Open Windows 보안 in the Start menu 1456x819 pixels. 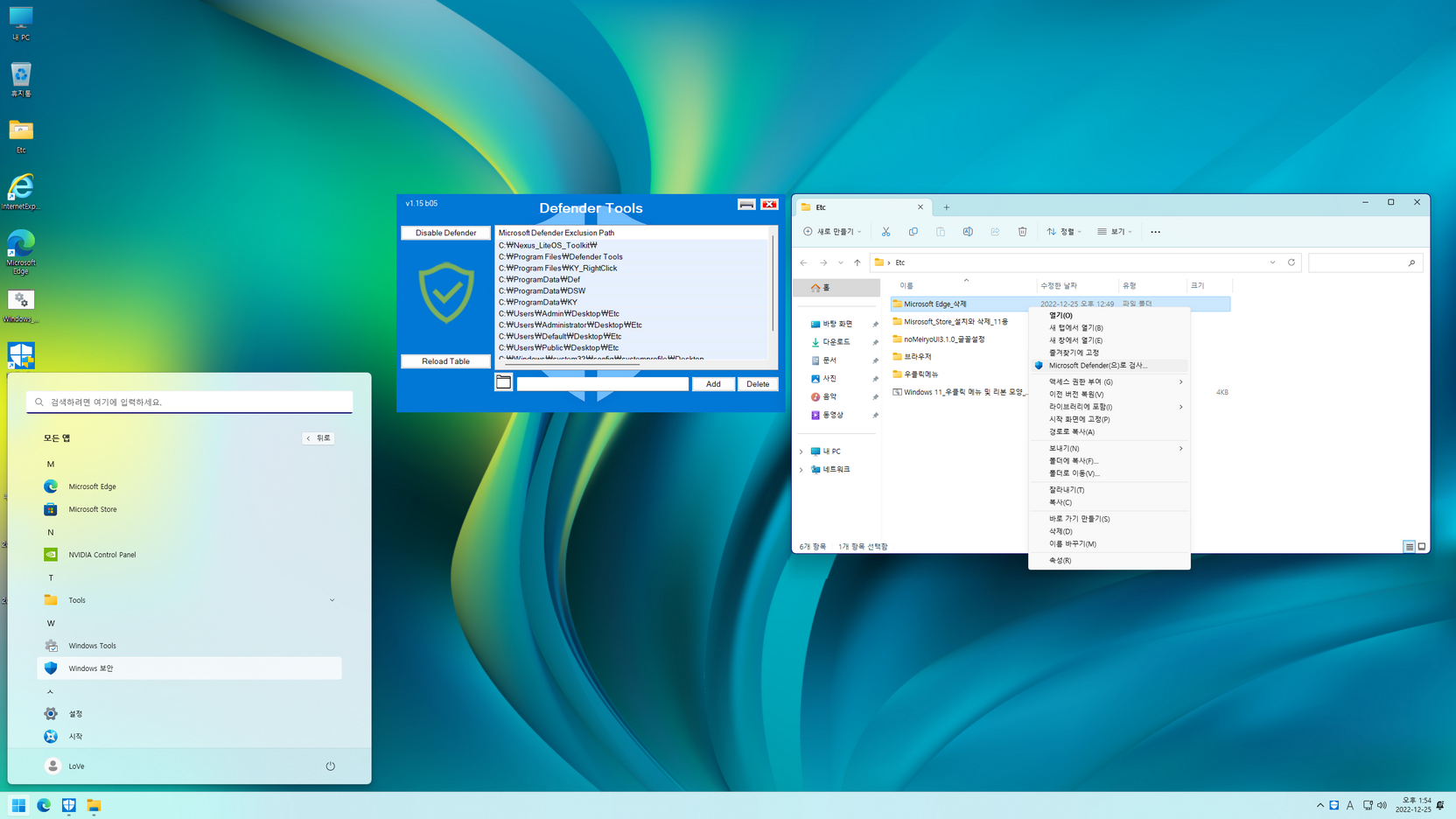(x=189, y=668)
